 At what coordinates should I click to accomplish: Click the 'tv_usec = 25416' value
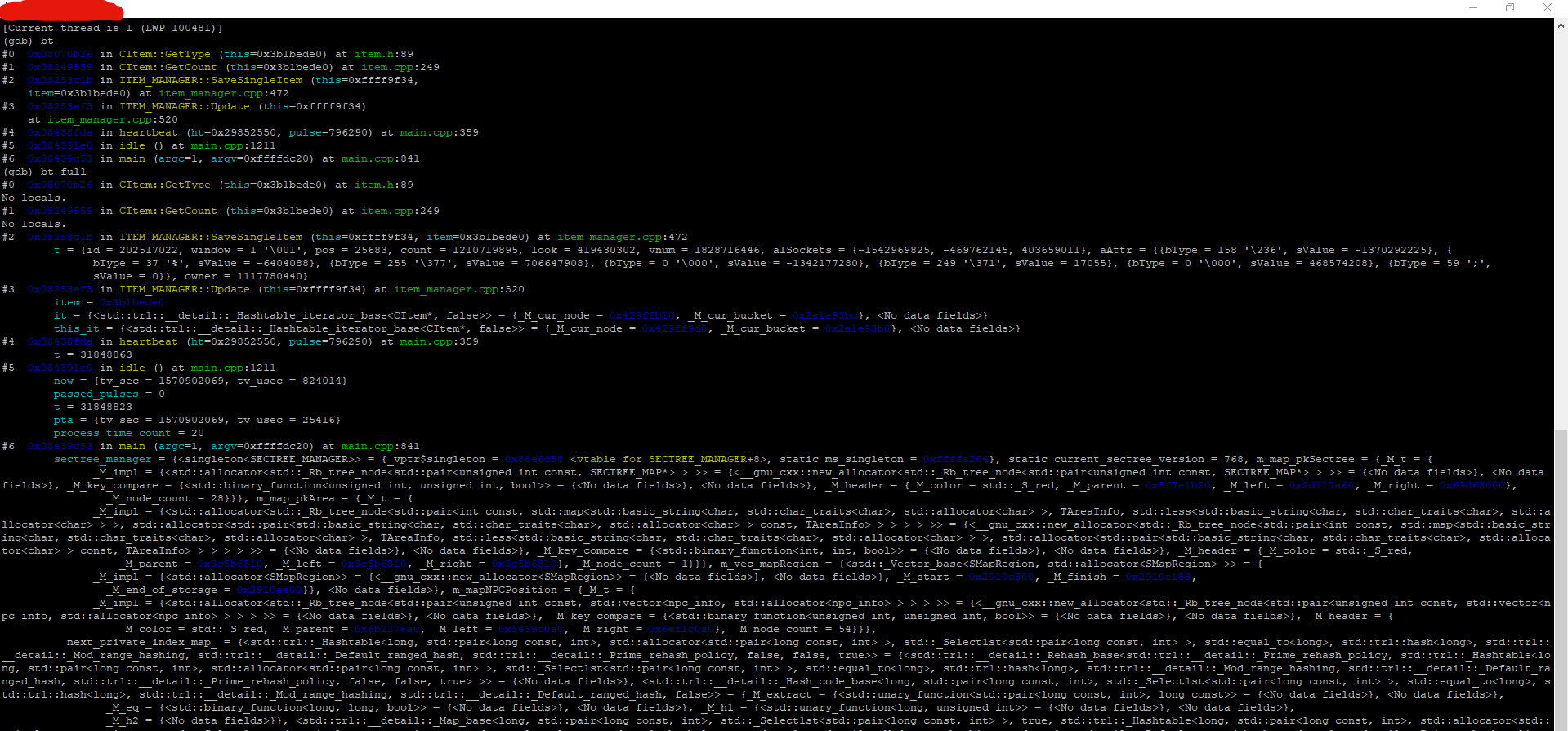pyautogui.click(x=286, y=420)
